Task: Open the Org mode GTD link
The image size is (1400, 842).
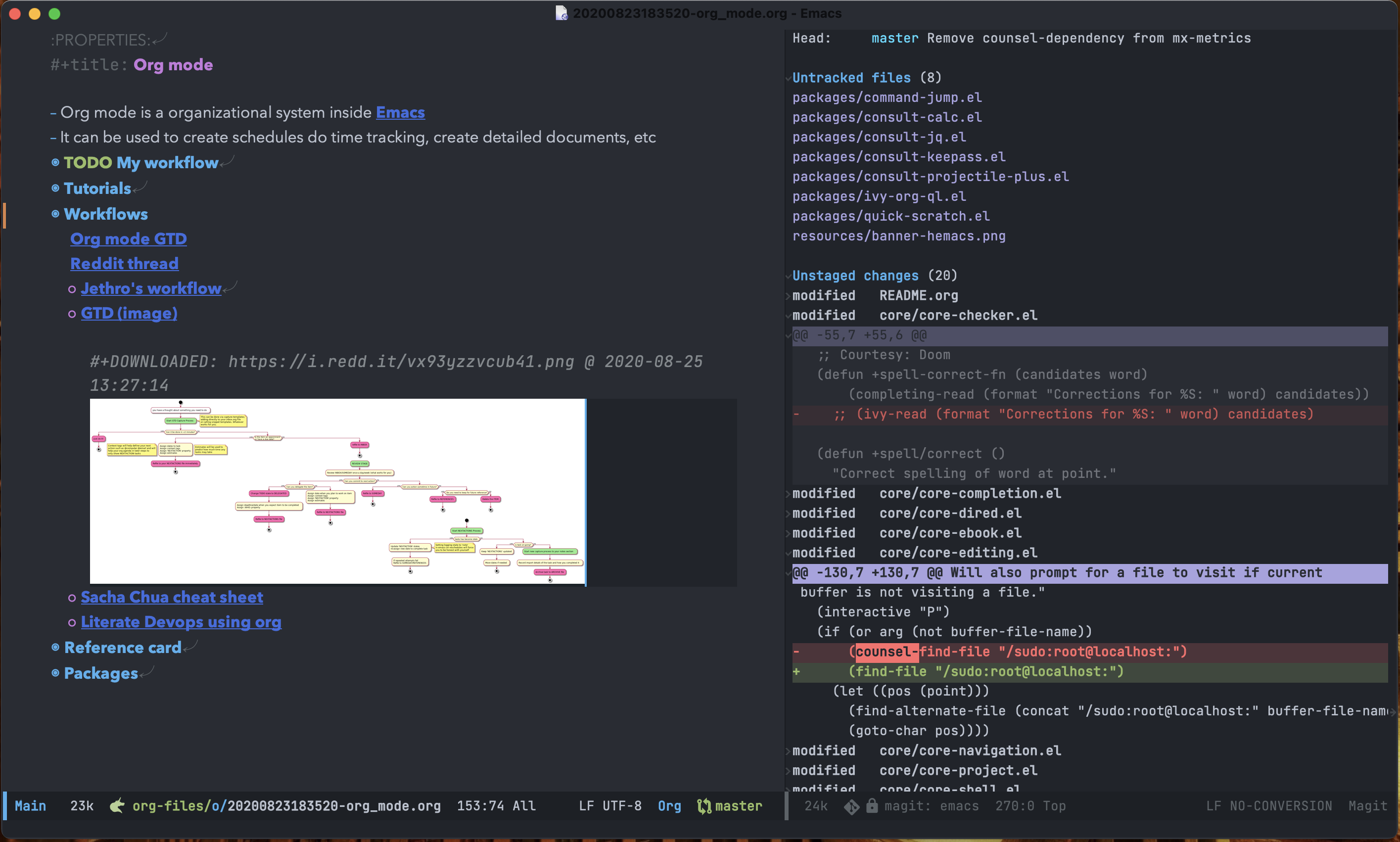Action: pos(128,239)
